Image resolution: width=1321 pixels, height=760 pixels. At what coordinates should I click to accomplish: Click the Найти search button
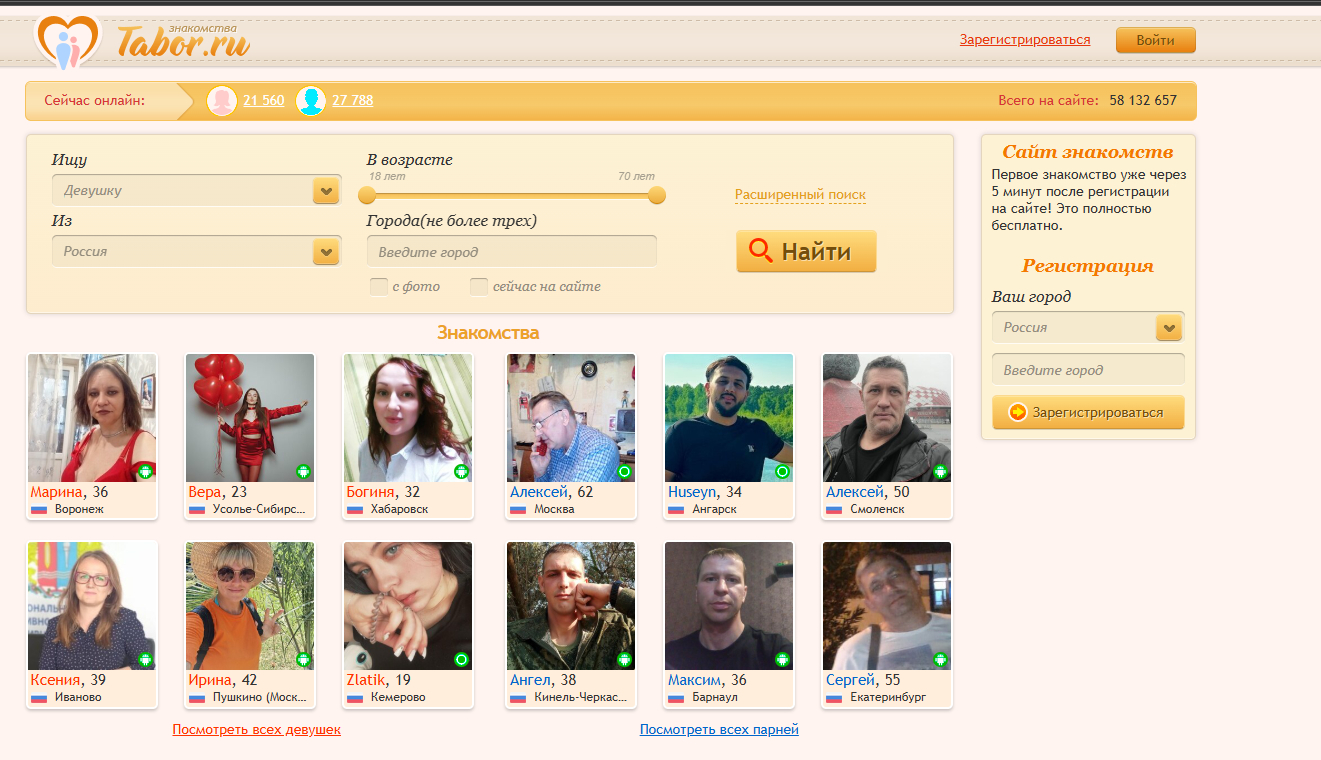click(x=806, y=251)
